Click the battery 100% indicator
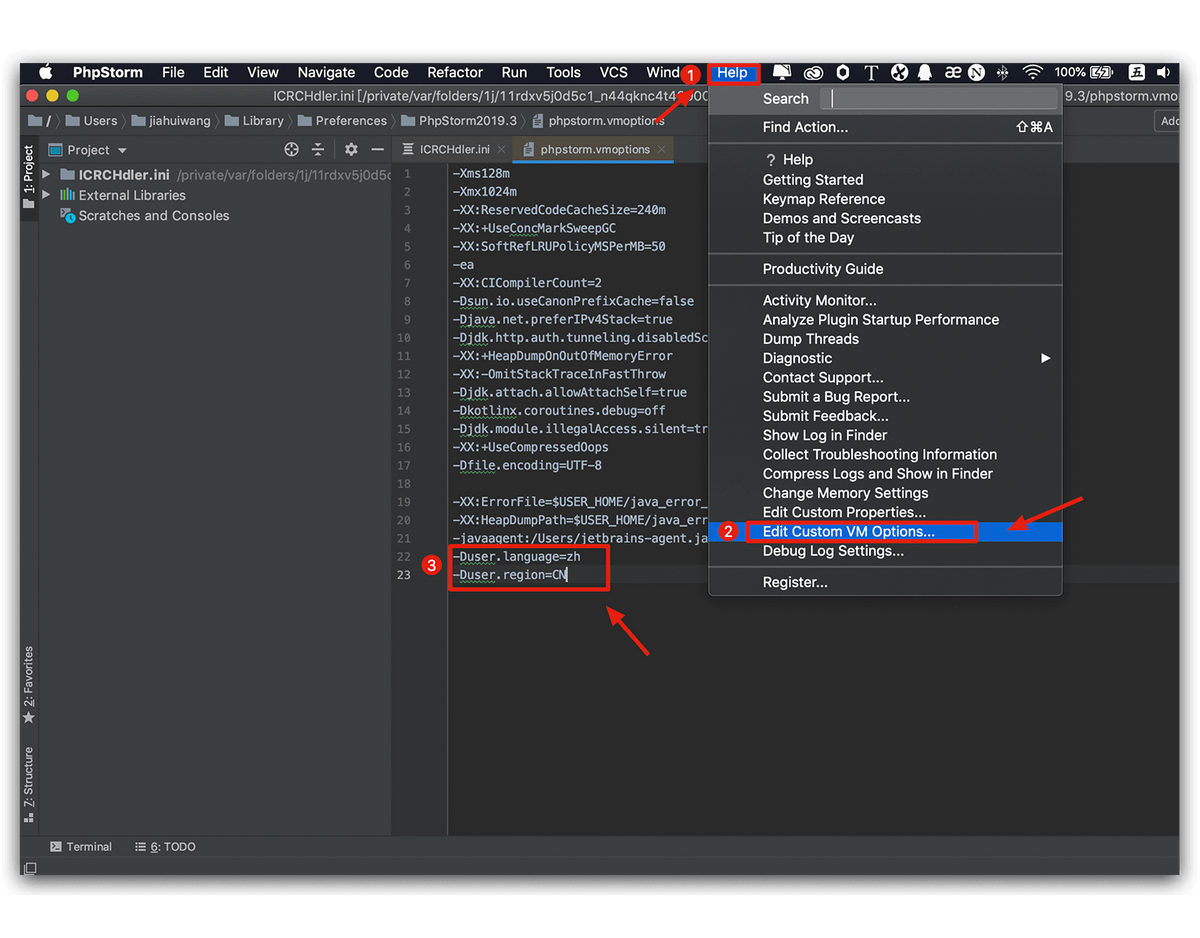Screen dimensions: 1200x938 1084,72
